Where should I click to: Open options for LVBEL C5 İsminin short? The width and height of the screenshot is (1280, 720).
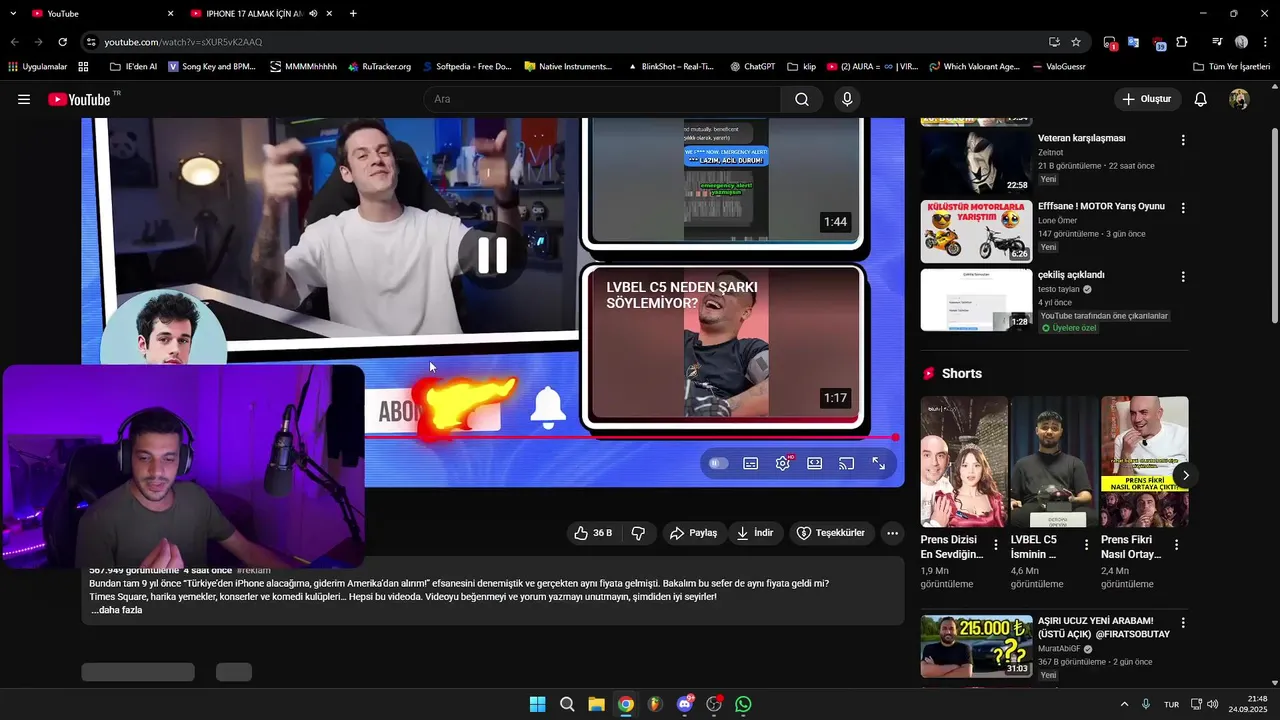1086,545
